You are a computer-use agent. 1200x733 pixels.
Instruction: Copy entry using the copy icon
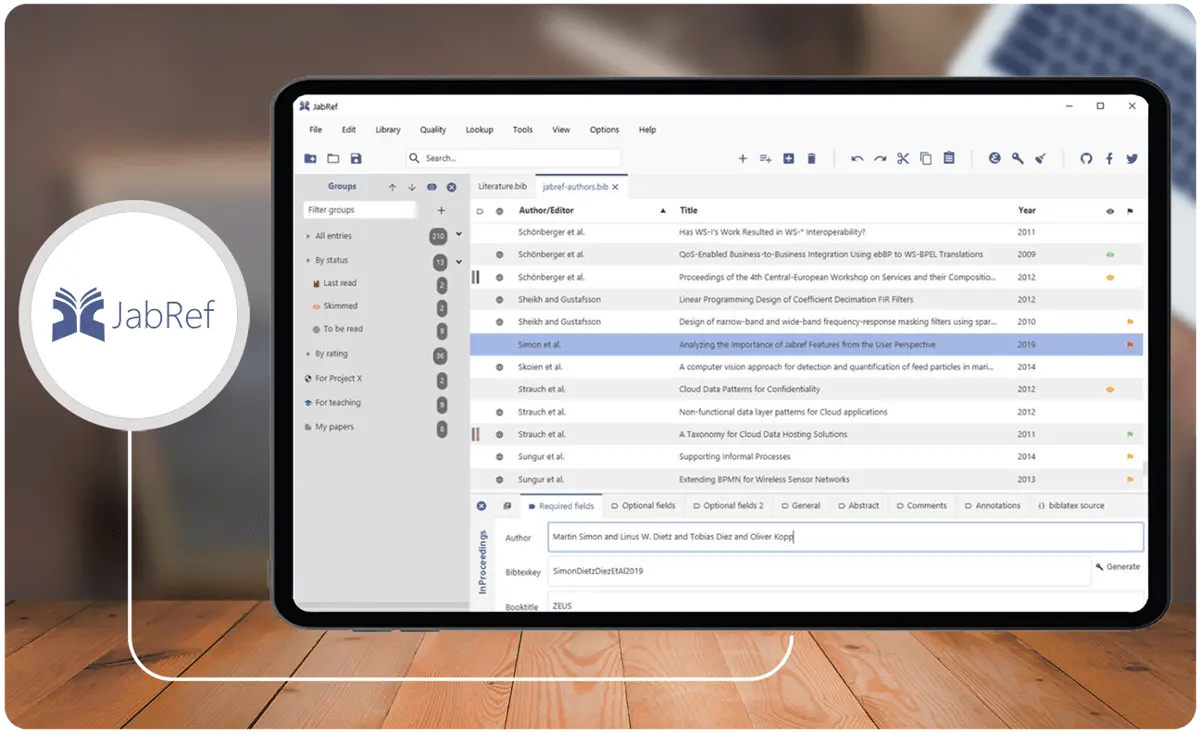(926, 158)
